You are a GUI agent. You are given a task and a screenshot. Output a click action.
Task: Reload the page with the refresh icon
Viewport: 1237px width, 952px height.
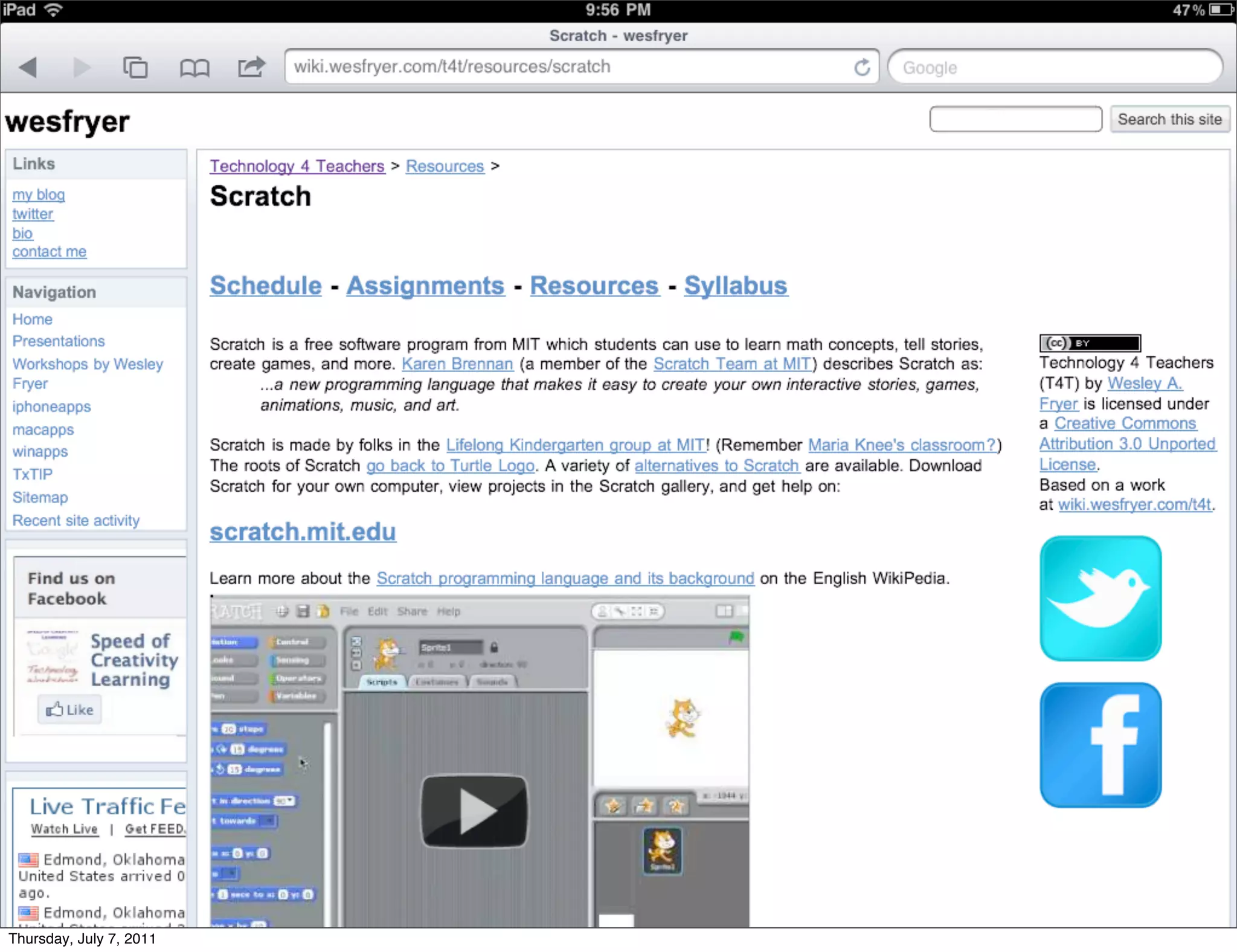pyautogui.click(x=863, y=67)
